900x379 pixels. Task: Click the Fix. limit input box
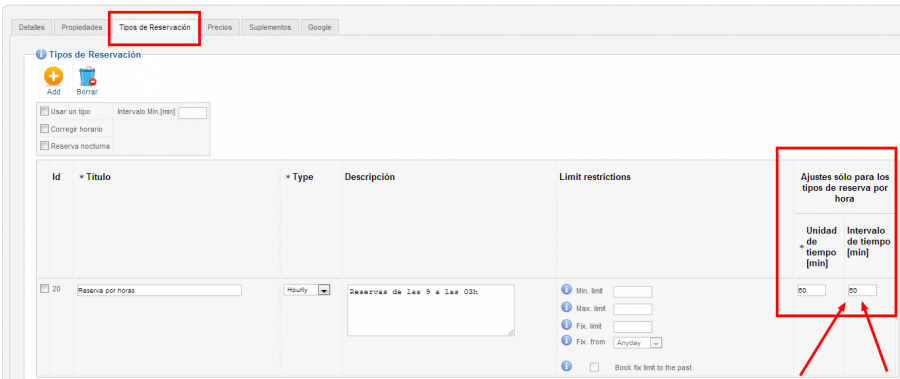coord(633,327)
